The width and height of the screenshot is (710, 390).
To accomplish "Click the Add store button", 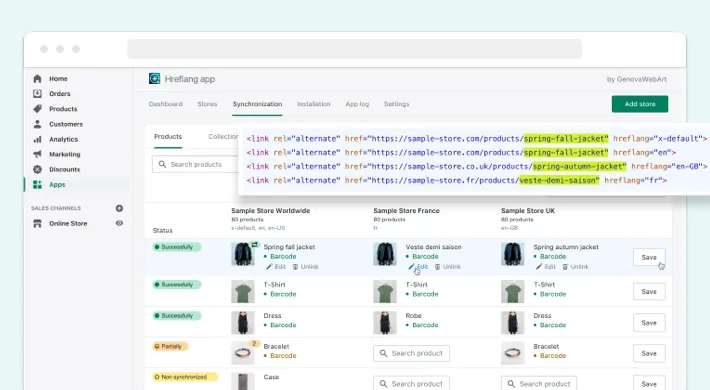I will click(x=640, y=104).
